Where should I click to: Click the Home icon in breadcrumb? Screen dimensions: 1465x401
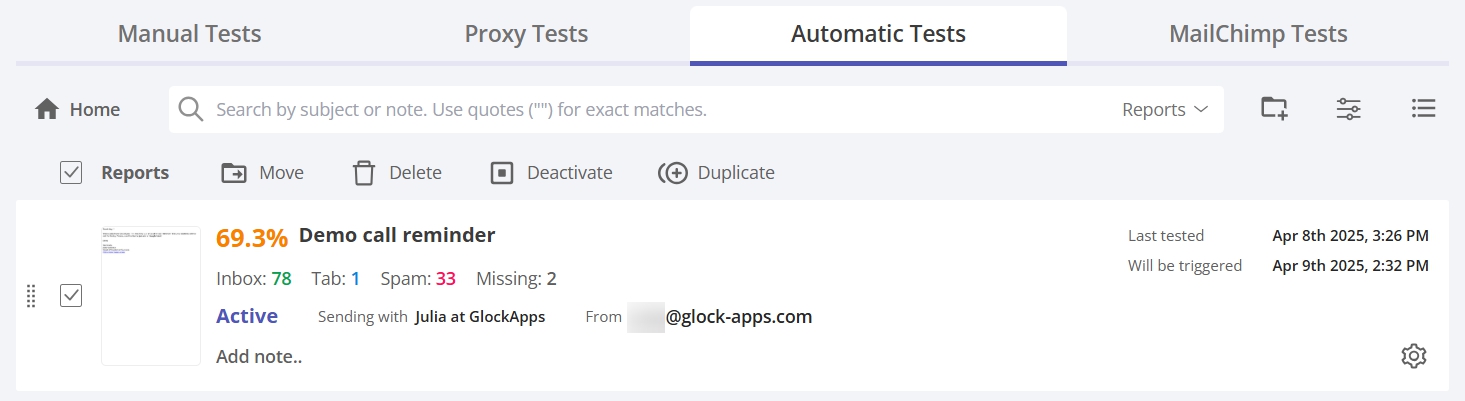coord(47,110)
